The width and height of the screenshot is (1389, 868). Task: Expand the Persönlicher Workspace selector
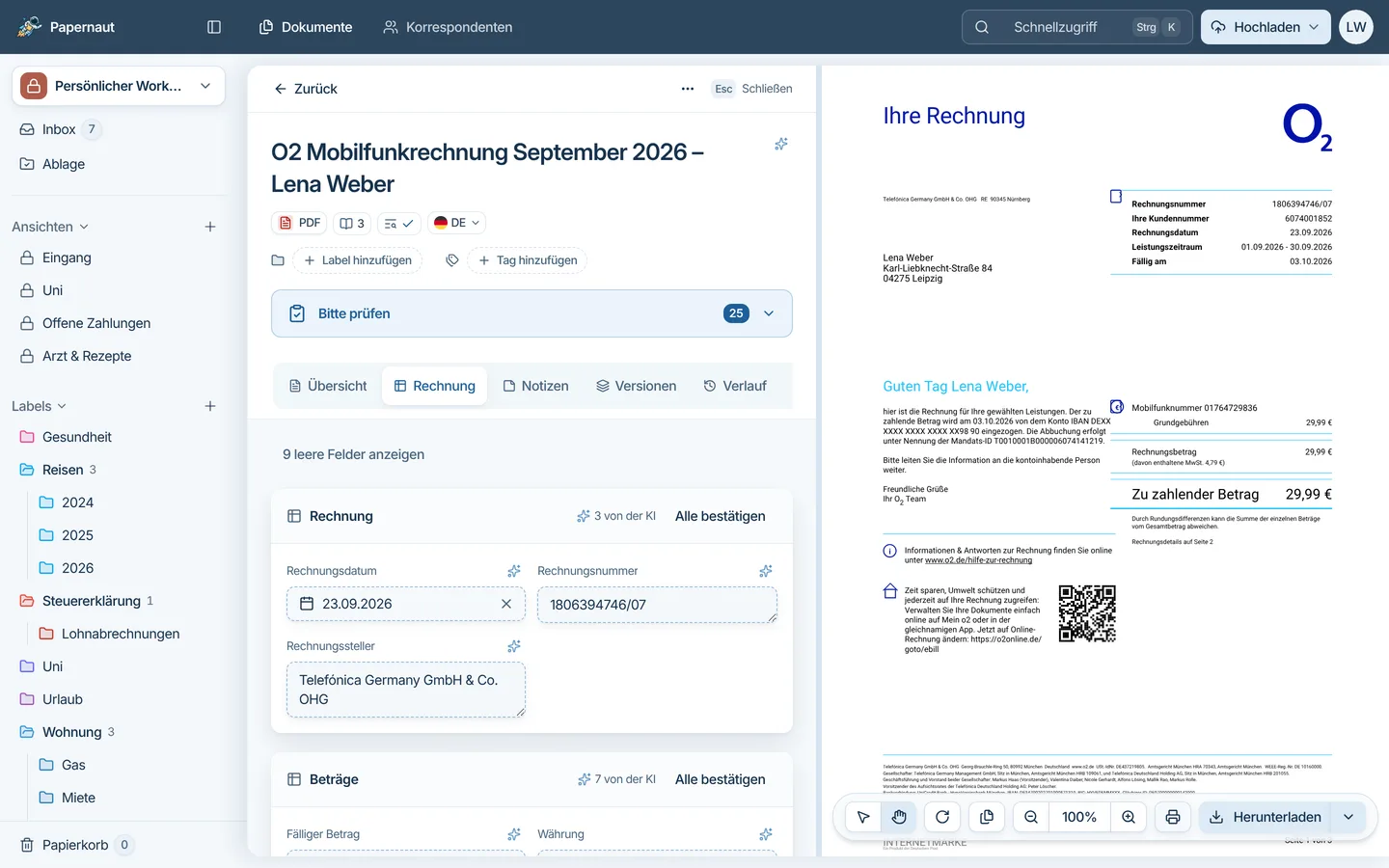pyautogui.click(x=119, y=86)
